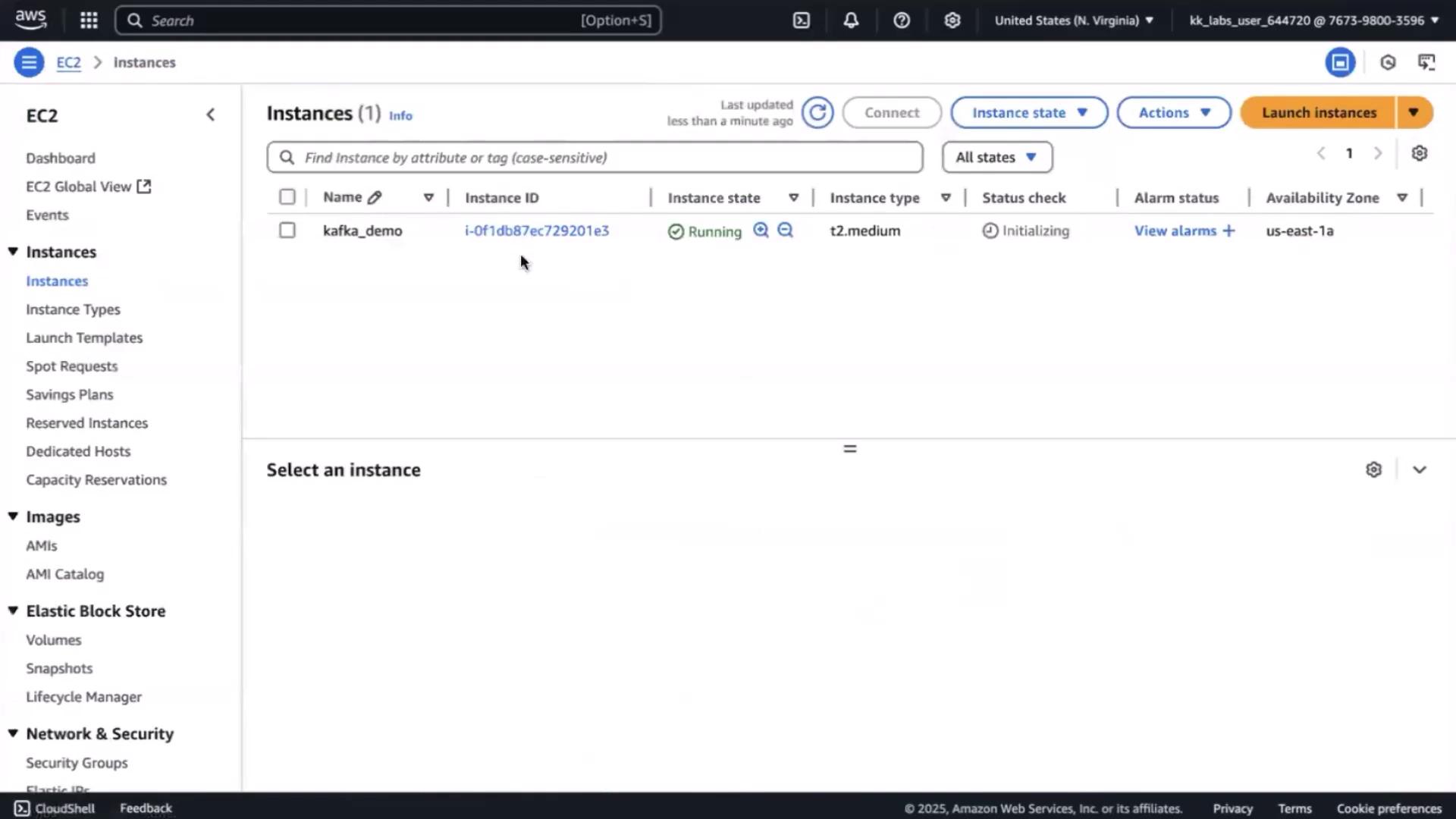The height and width of the screenshot is (819, 1456).
Task: Go to Volumes under Elastic Block Store
Action: tap(53, 640)
